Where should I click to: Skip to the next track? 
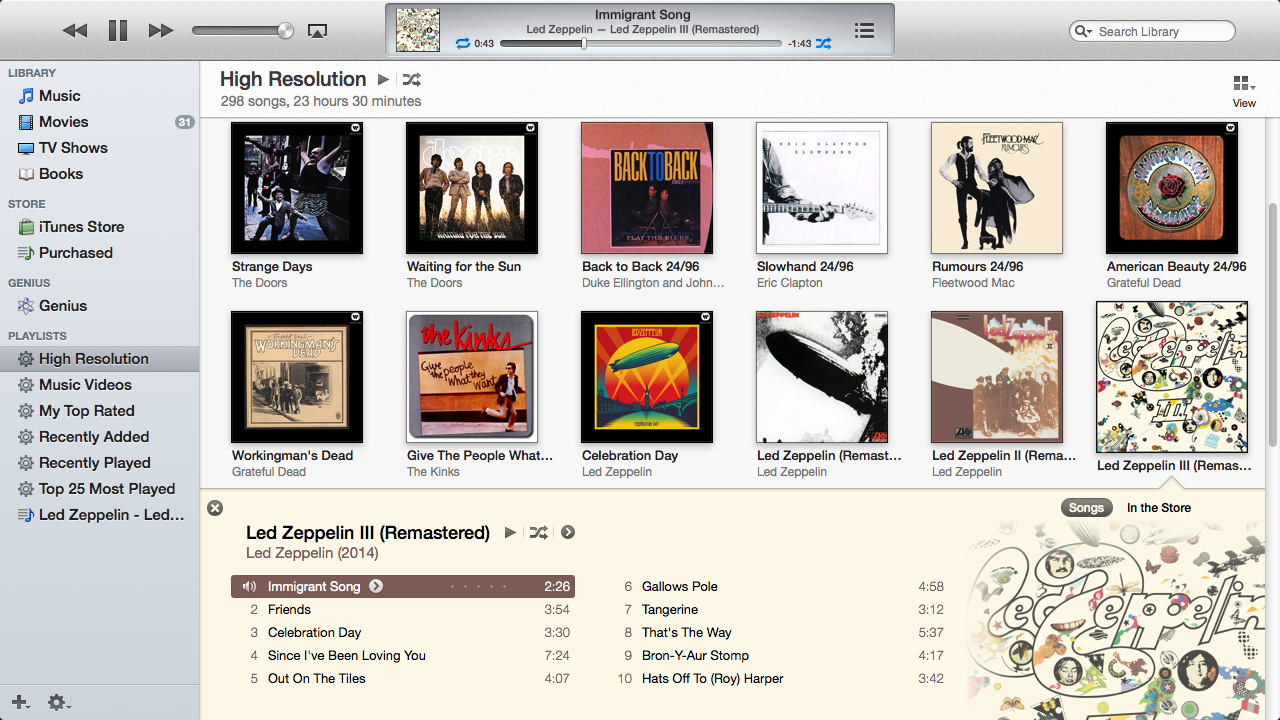pos(160,31)
